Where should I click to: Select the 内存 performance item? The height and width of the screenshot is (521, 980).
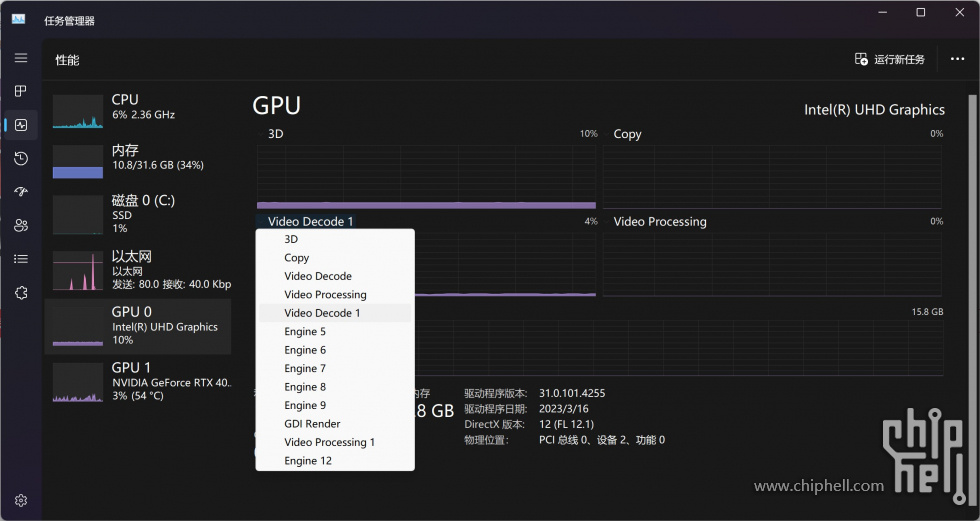point(138,161)
